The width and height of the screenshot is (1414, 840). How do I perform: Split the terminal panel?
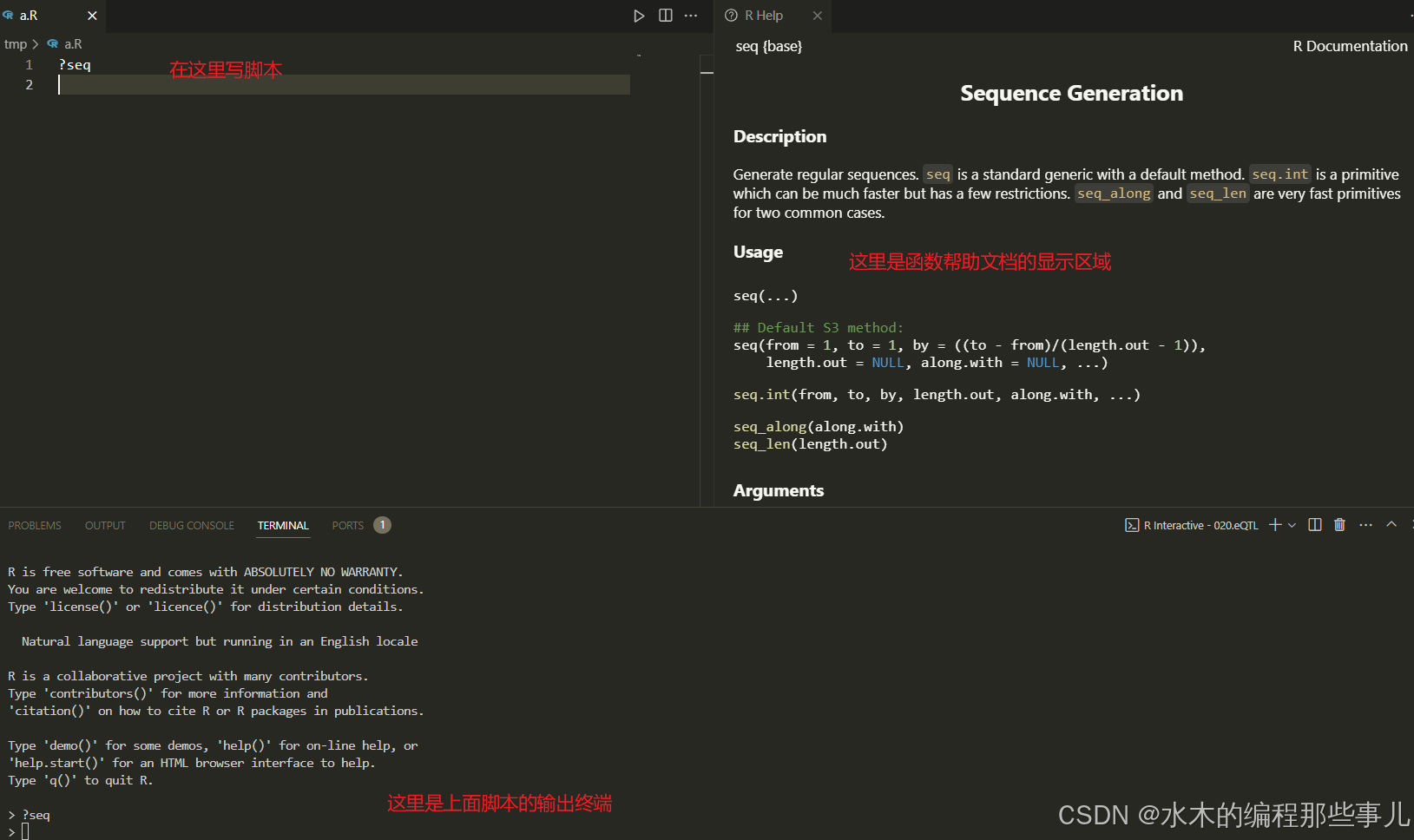click(1315, 525)
